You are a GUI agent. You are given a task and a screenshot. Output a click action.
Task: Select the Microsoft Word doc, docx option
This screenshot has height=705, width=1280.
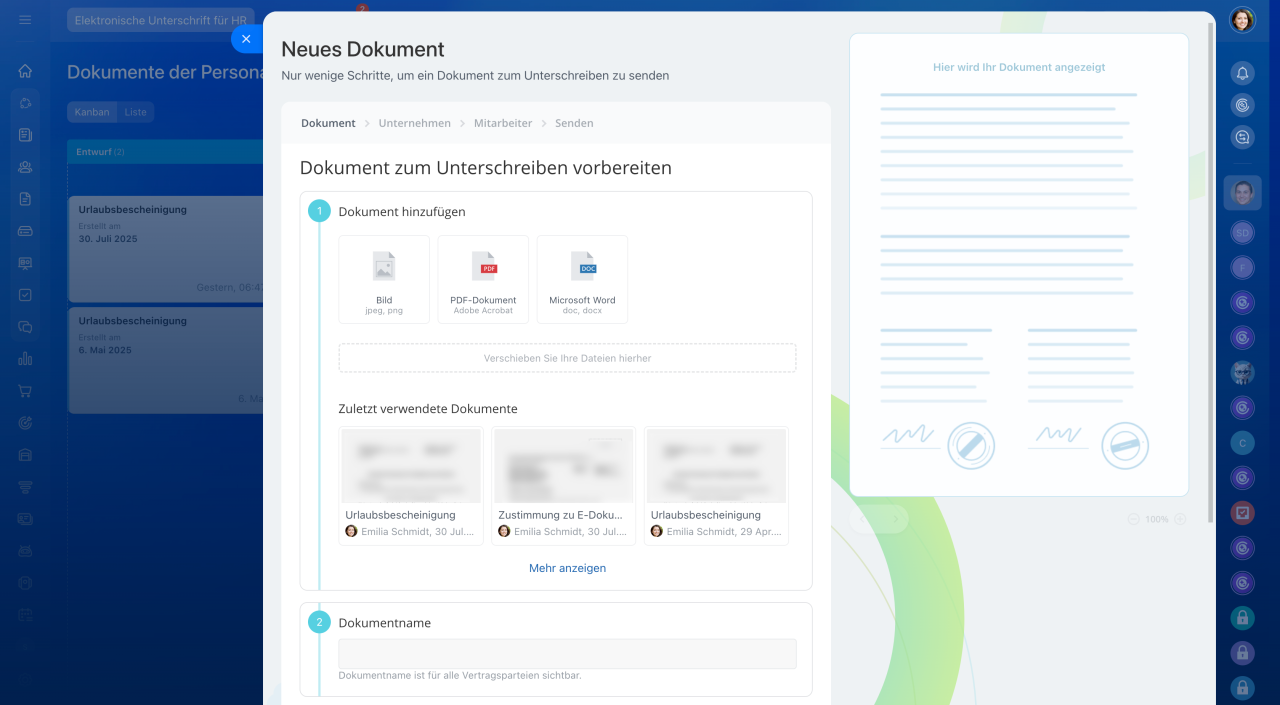point(582,280)
